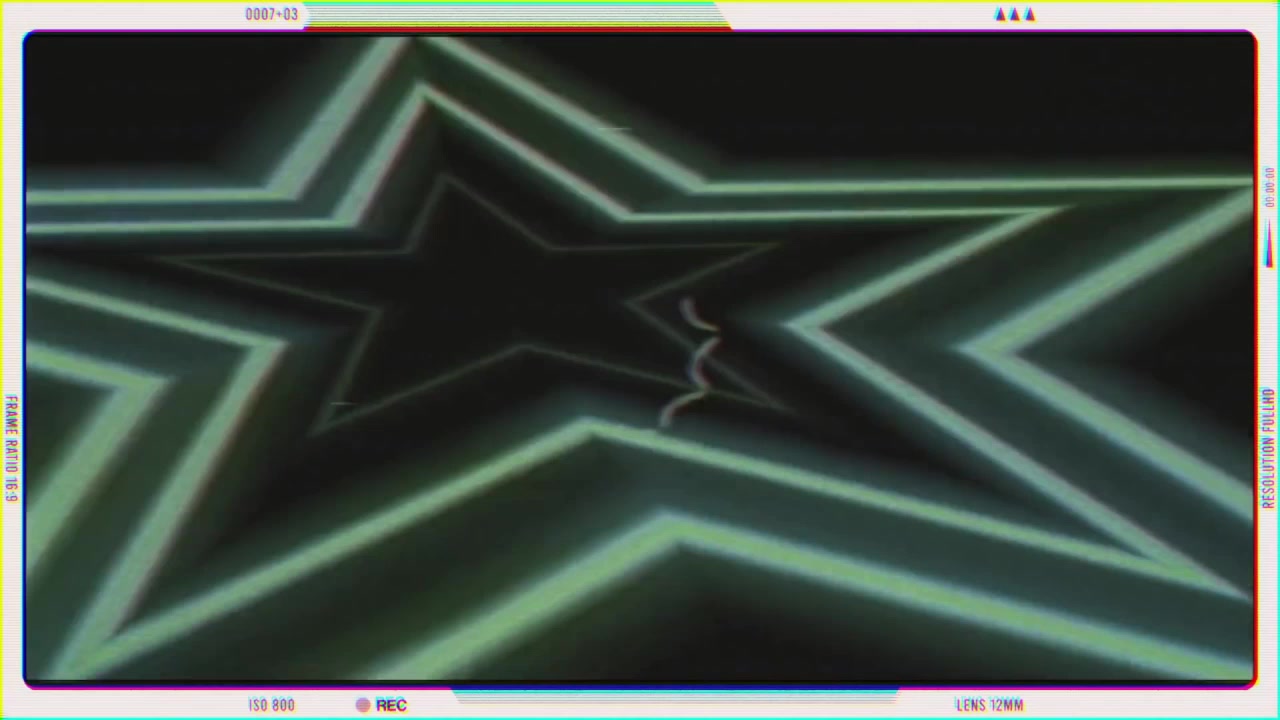Screen dimensions: 1280x720
Task: Click the LENS 12MM readout
Action: (x=989, y=705)
